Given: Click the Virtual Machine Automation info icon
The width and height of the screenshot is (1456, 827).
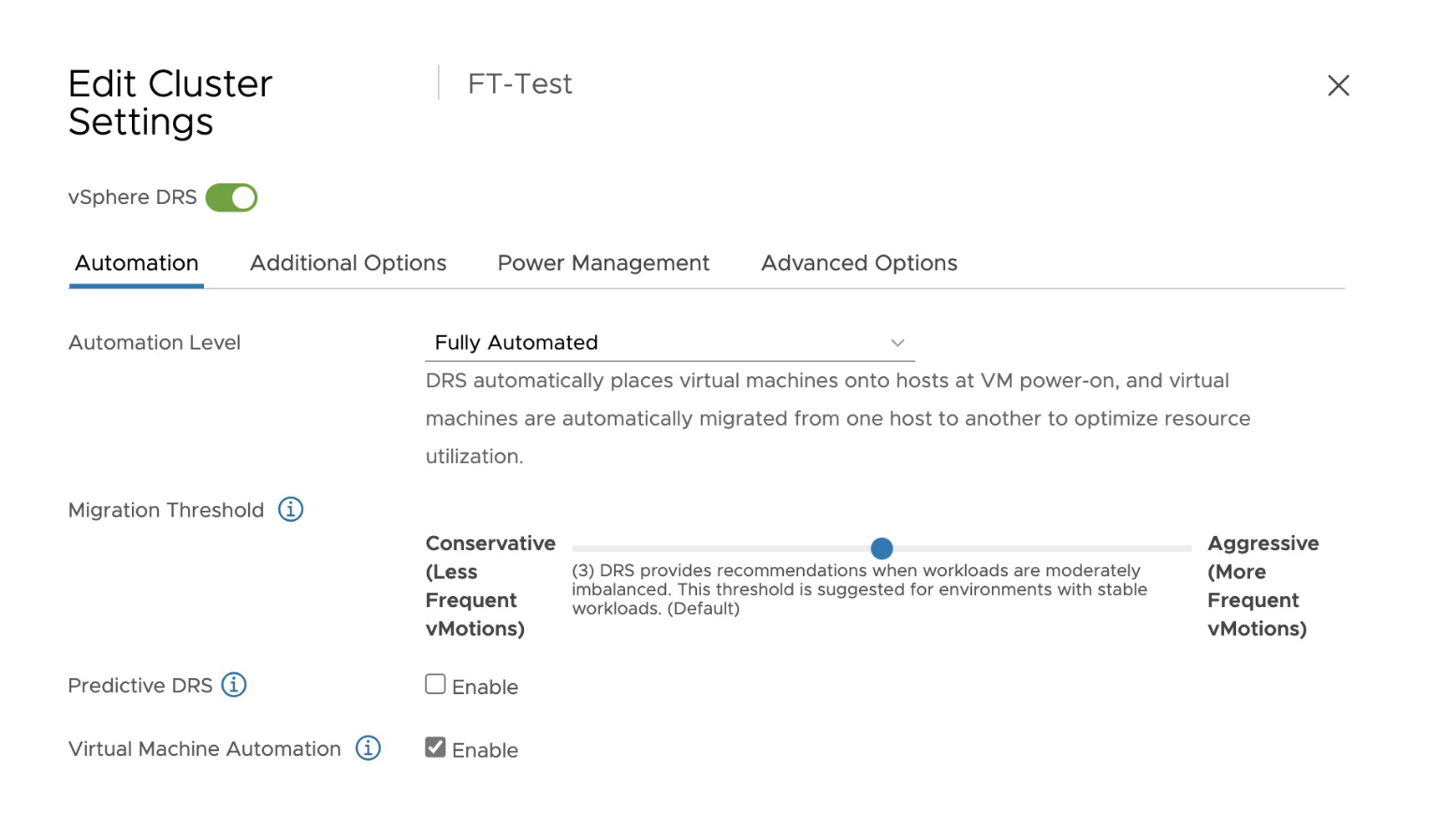Looking at the screenshot, I should 369,748.
